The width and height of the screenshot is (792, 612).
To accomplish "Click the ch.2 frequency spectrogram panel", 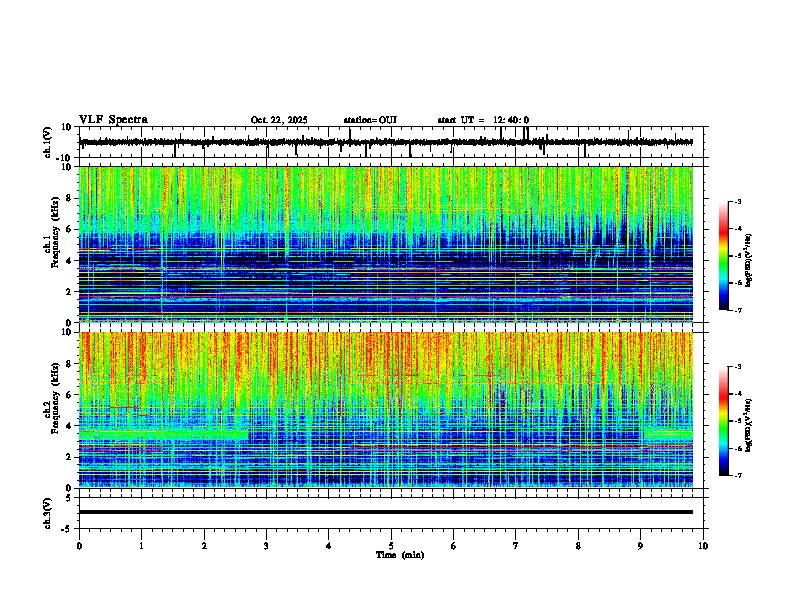I will pos(386,410).
